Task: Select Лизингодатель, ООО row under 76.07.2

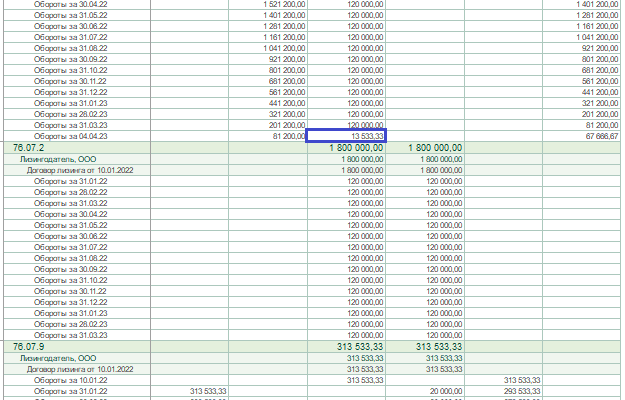Action: [x=58, y=159]
